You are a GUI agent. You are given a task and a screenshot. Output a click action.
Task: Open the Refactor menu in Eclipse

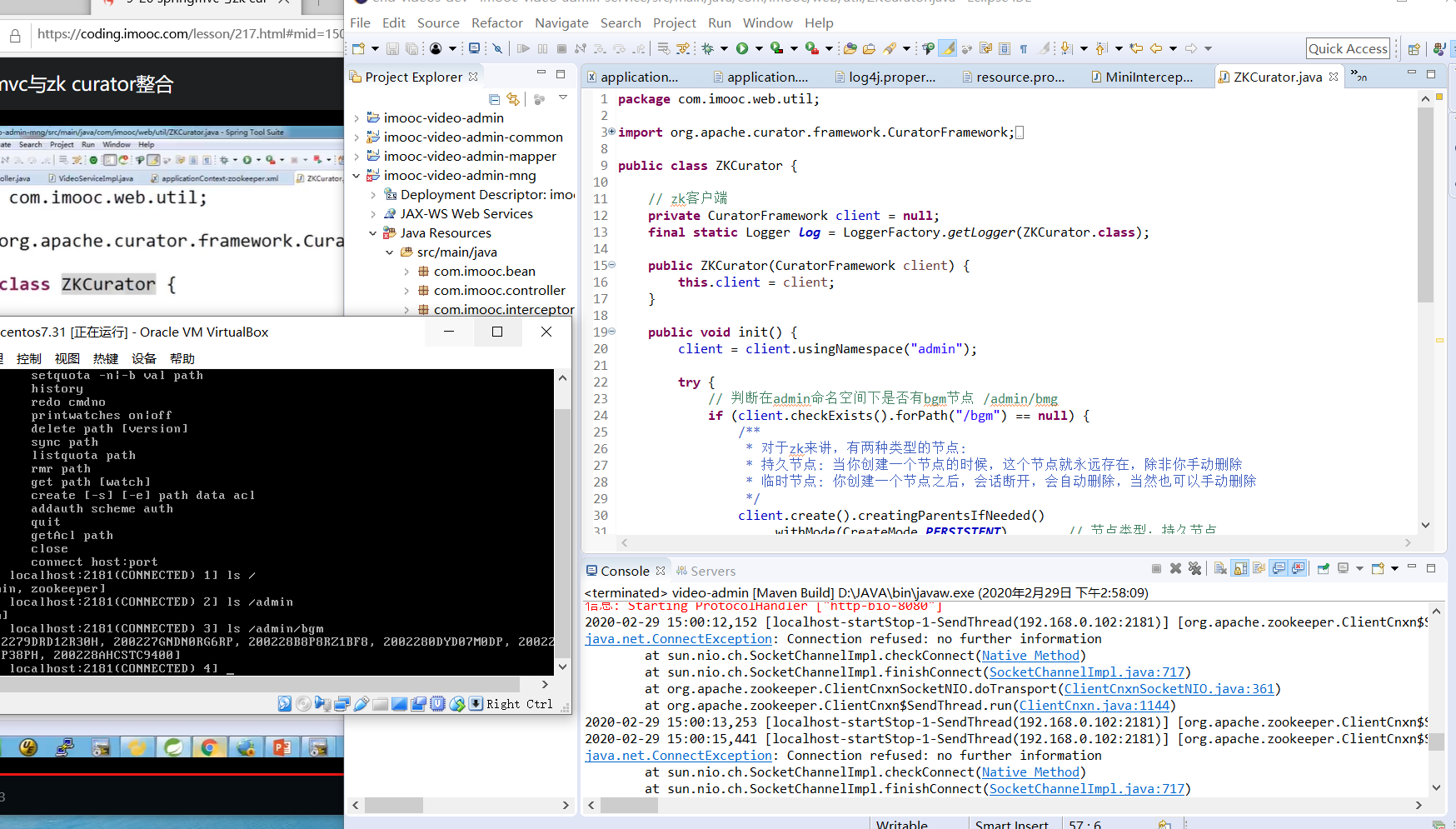pyautogui.click(x=497, y=23)
